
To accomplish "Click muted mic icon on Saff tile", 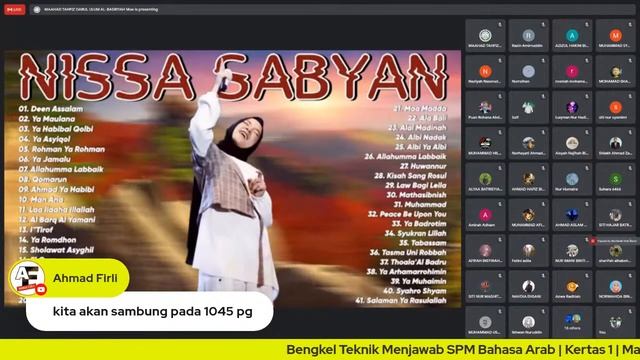I will 543,96.
